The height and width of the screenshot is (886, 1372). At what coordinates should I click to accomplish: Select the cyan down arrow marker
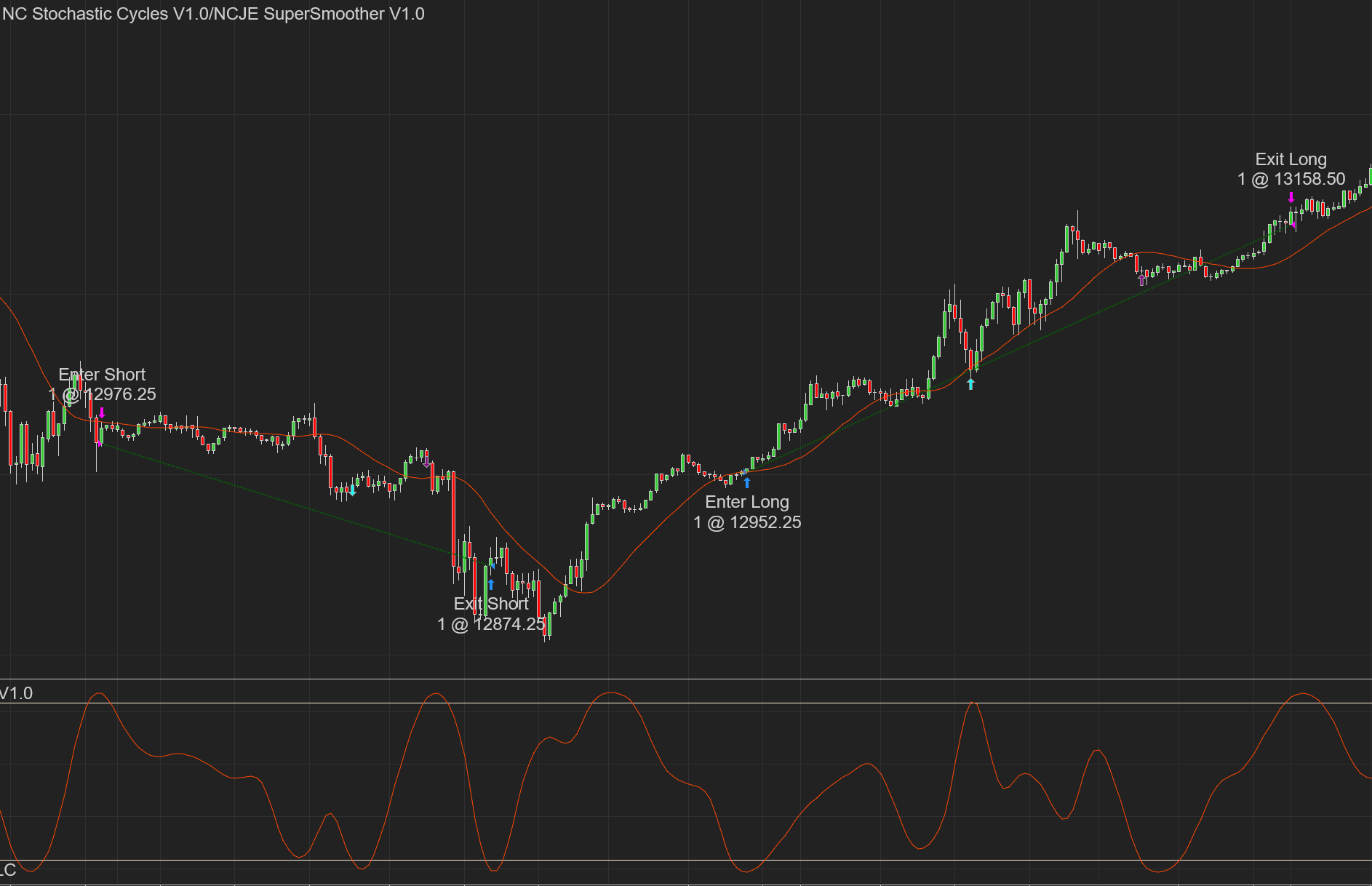click(353, 491)
